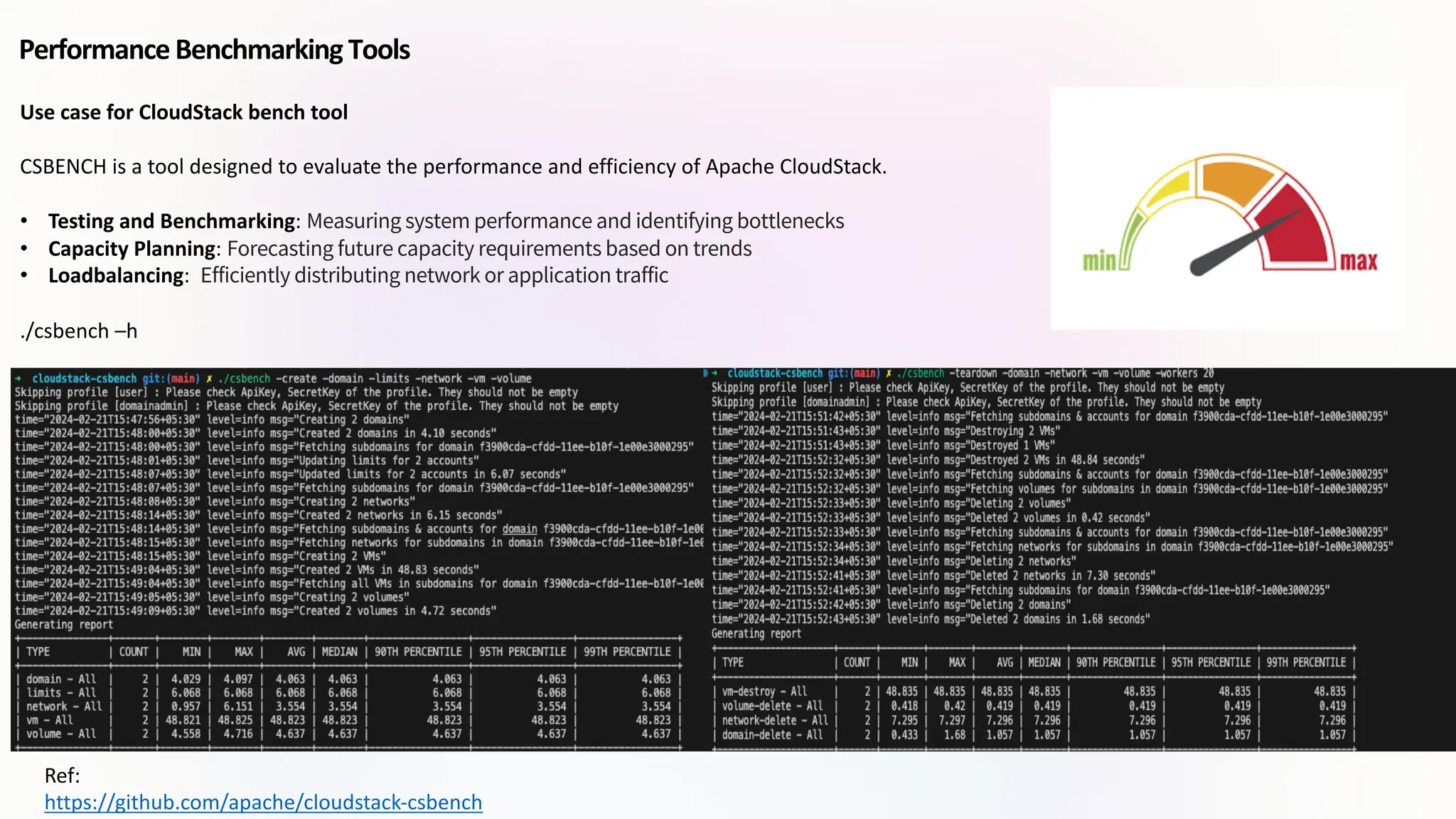Click 'volume - All' row in left table

coord(348,734)
